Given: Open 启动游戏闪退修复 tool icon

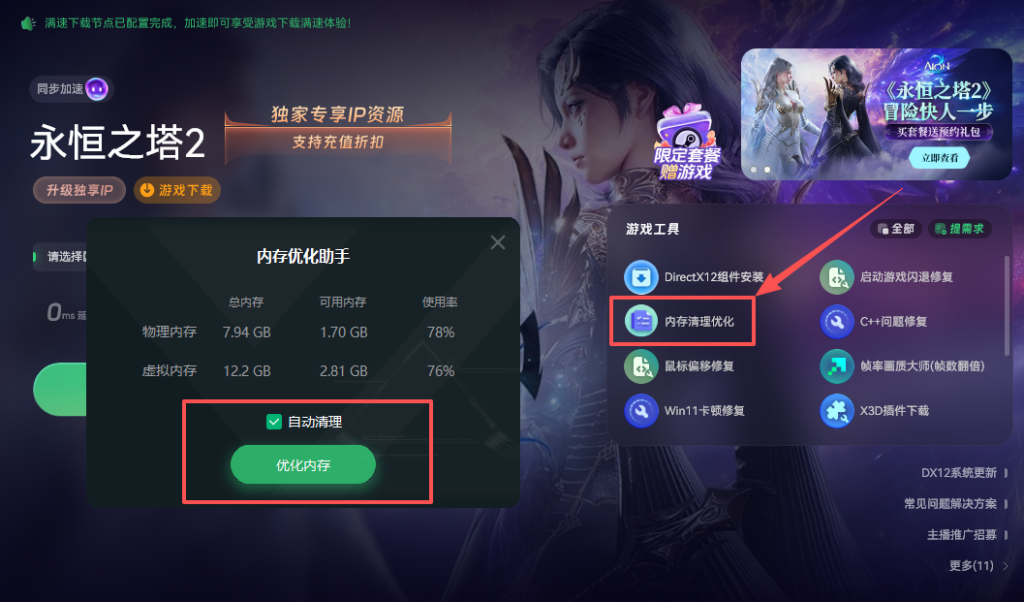Looking at the screenshot, I should point(837,277).
